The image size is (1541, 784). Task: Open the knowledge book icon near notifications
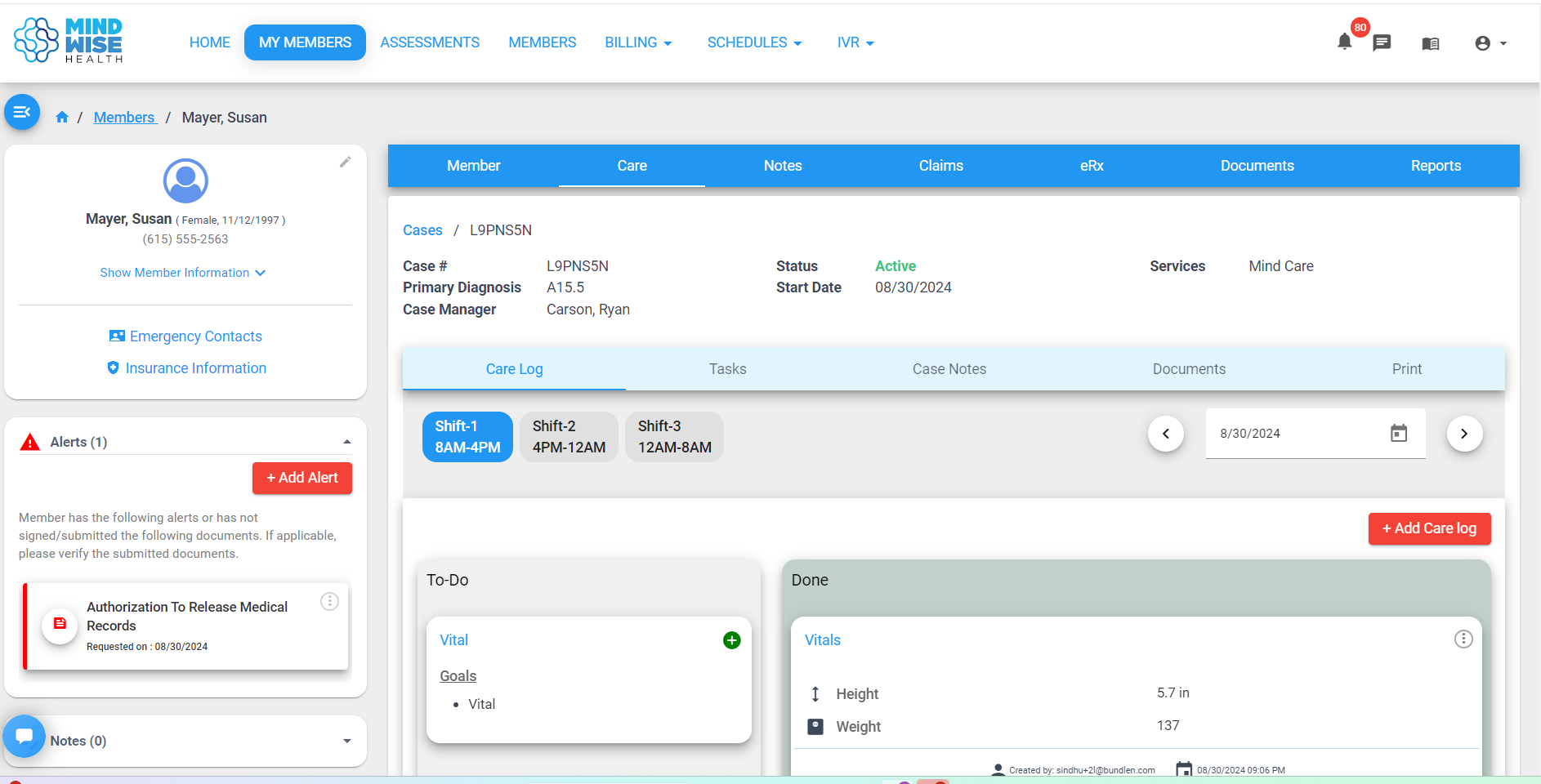point(1431,42)
